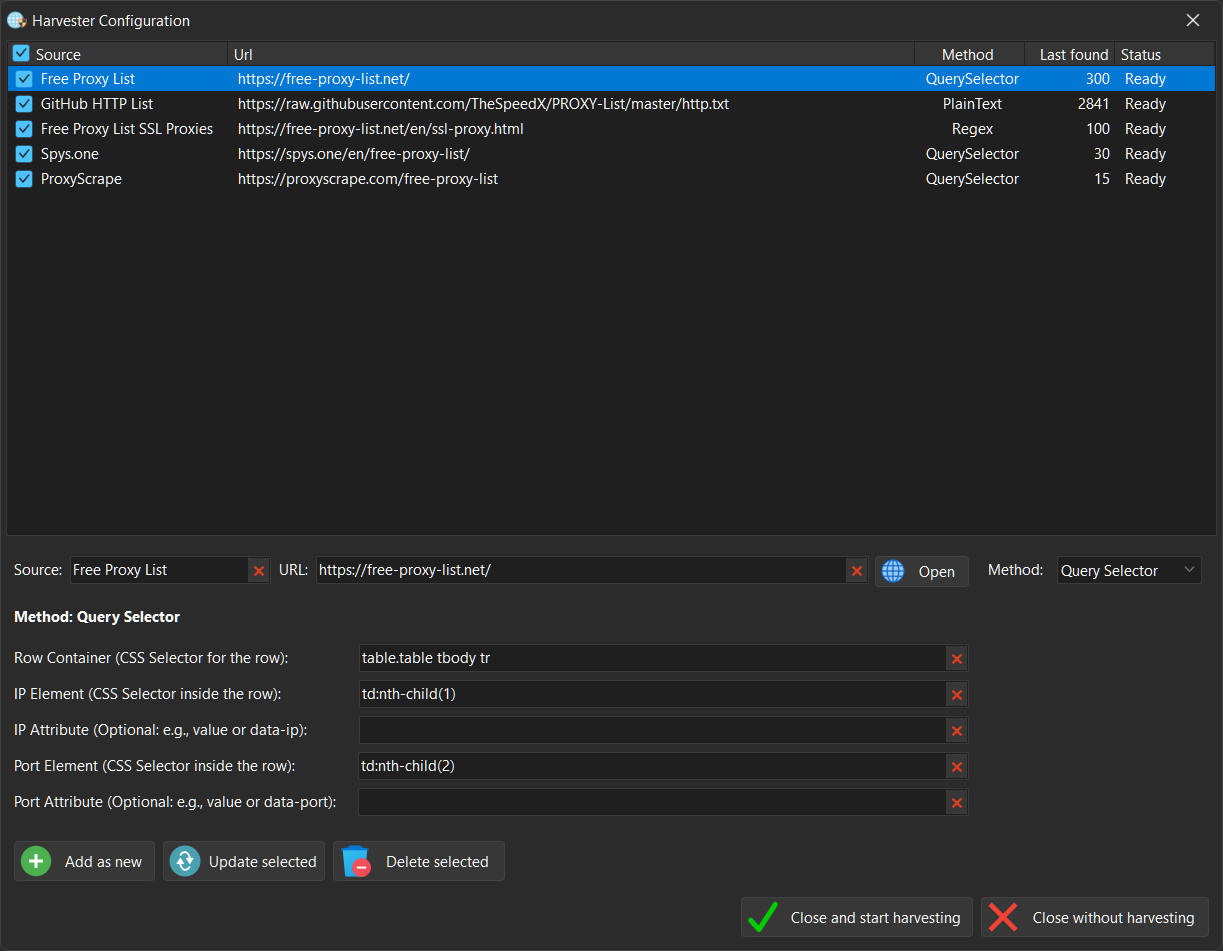1223x951 pixels.
Task: Clear the URL field with its red X
Action: tap(857, 571)
